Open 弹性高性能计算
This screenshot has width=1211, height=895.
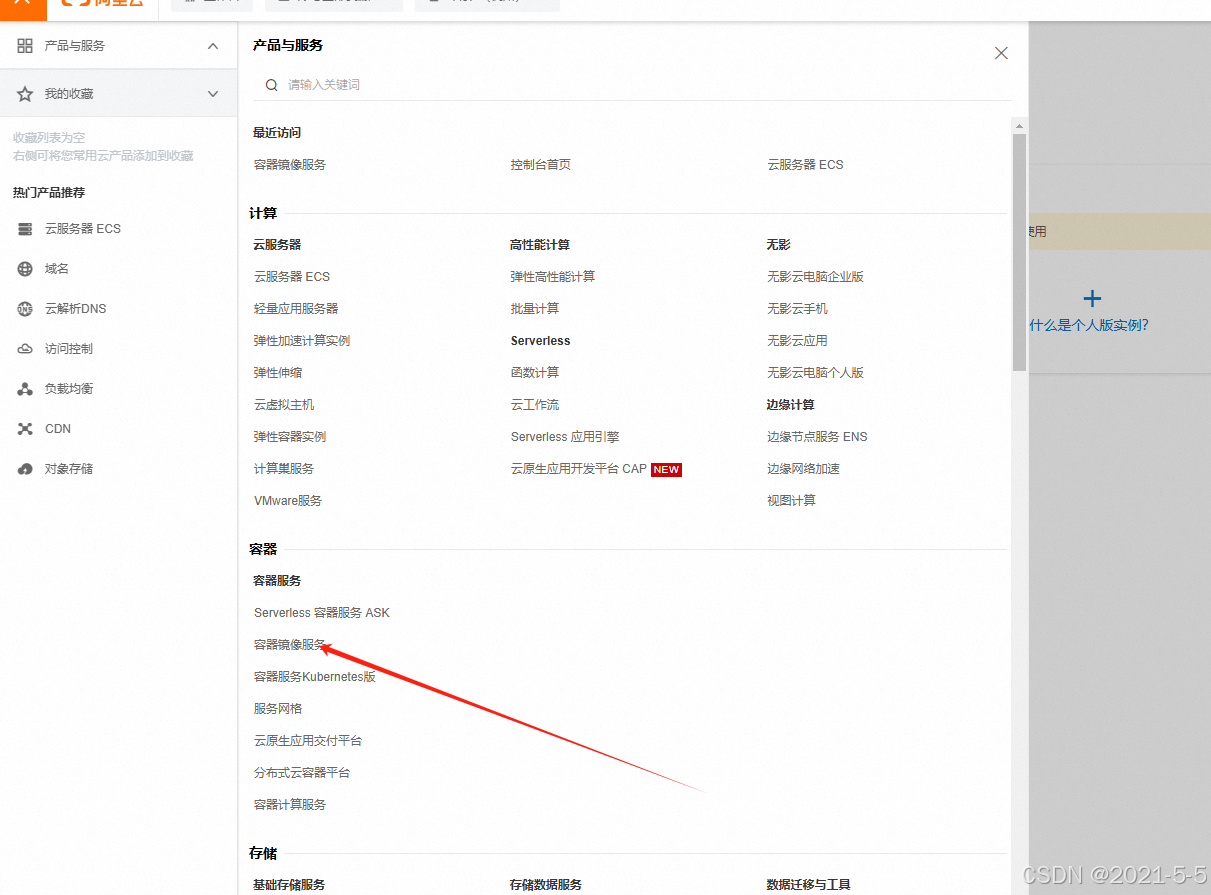point(553,277)
